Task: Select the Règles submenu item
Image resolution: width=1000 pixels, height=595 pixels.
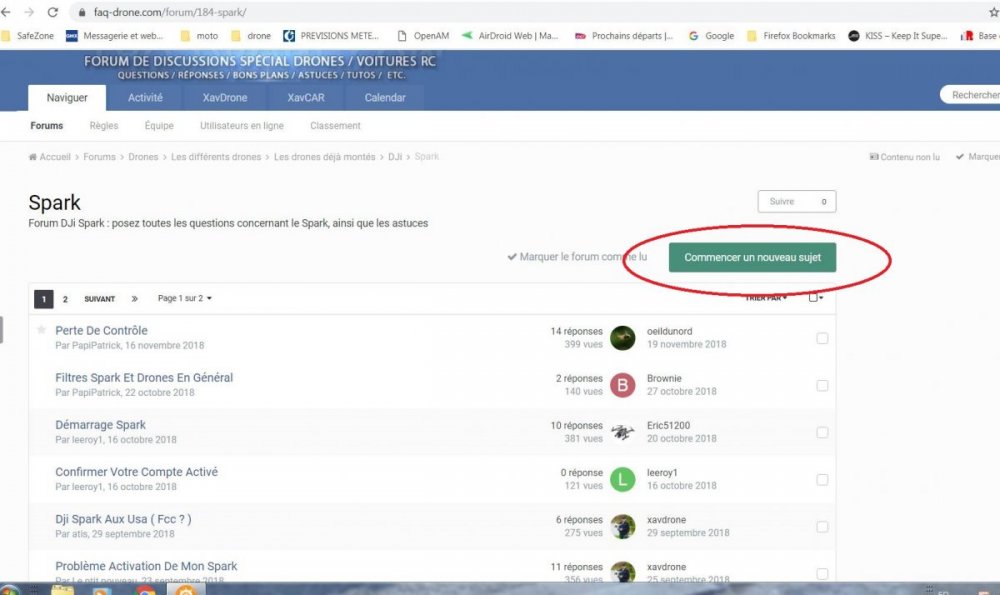Action: [104, 126]
